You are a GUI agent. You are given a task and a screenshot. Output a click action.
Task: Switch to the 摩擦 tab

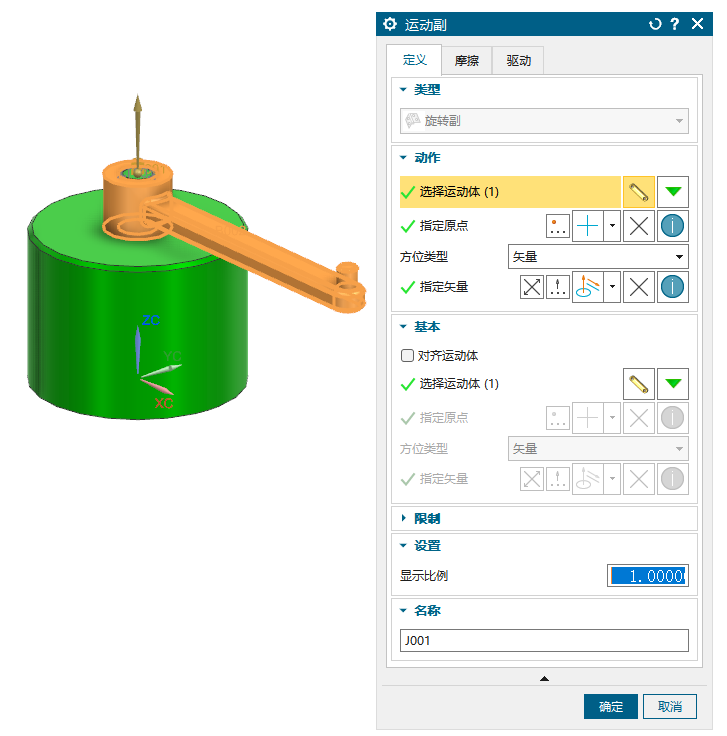pyautogui.click(x=466, y=61)
